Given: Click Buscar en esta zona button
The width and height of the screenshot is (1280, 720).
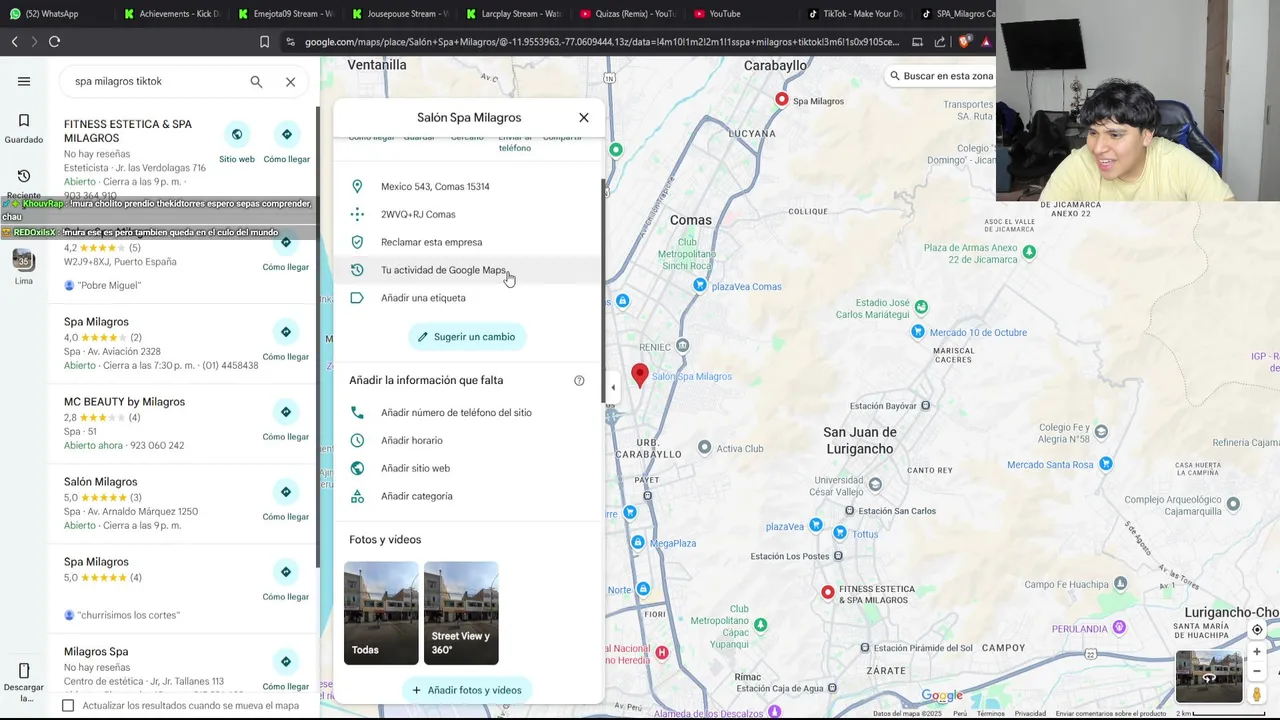Looking at the screenshot, I should pyautogui.click(x=941, y=76).
